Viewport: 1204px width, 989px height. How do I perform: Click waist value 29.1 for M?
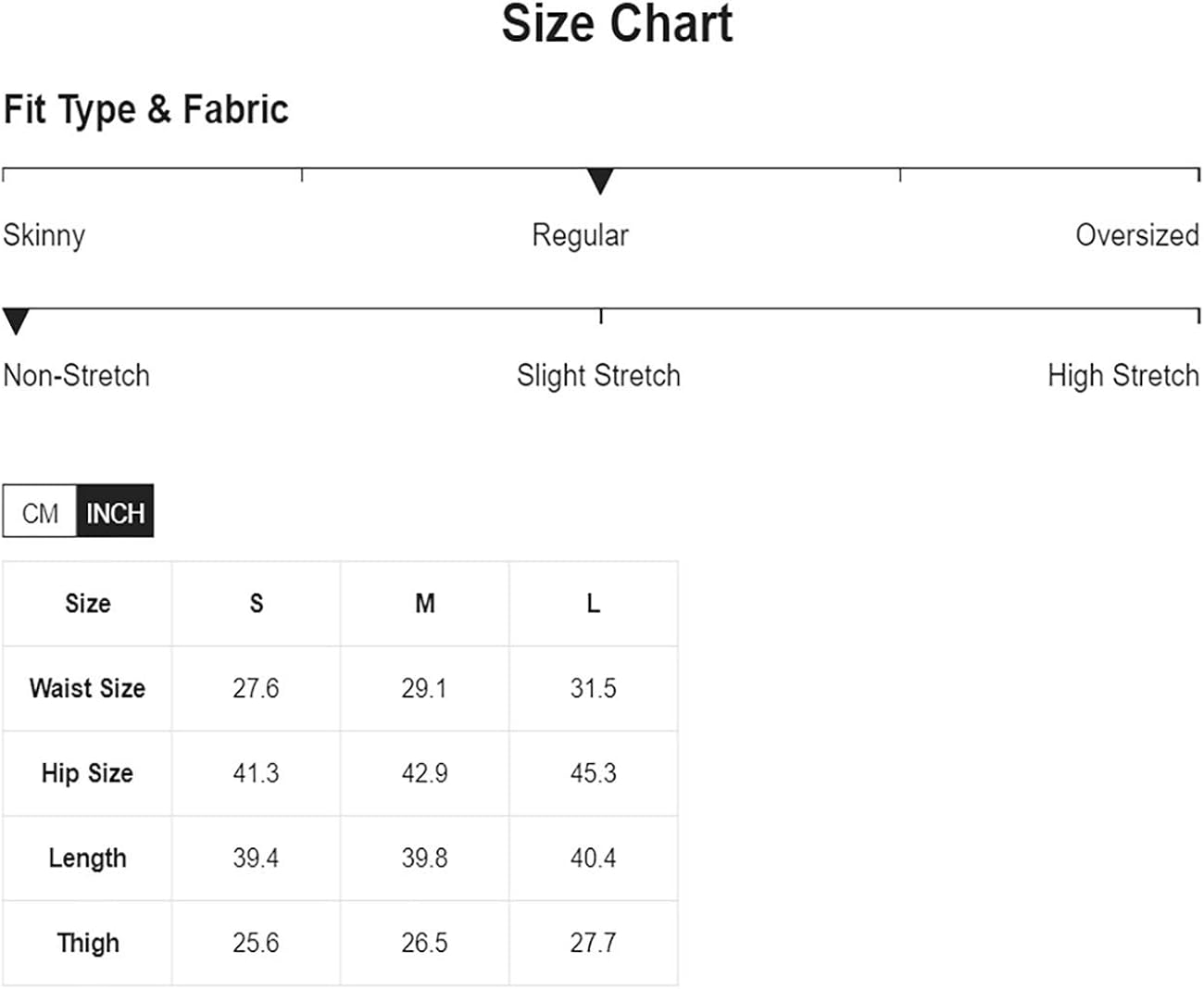[x=424, y=688]
